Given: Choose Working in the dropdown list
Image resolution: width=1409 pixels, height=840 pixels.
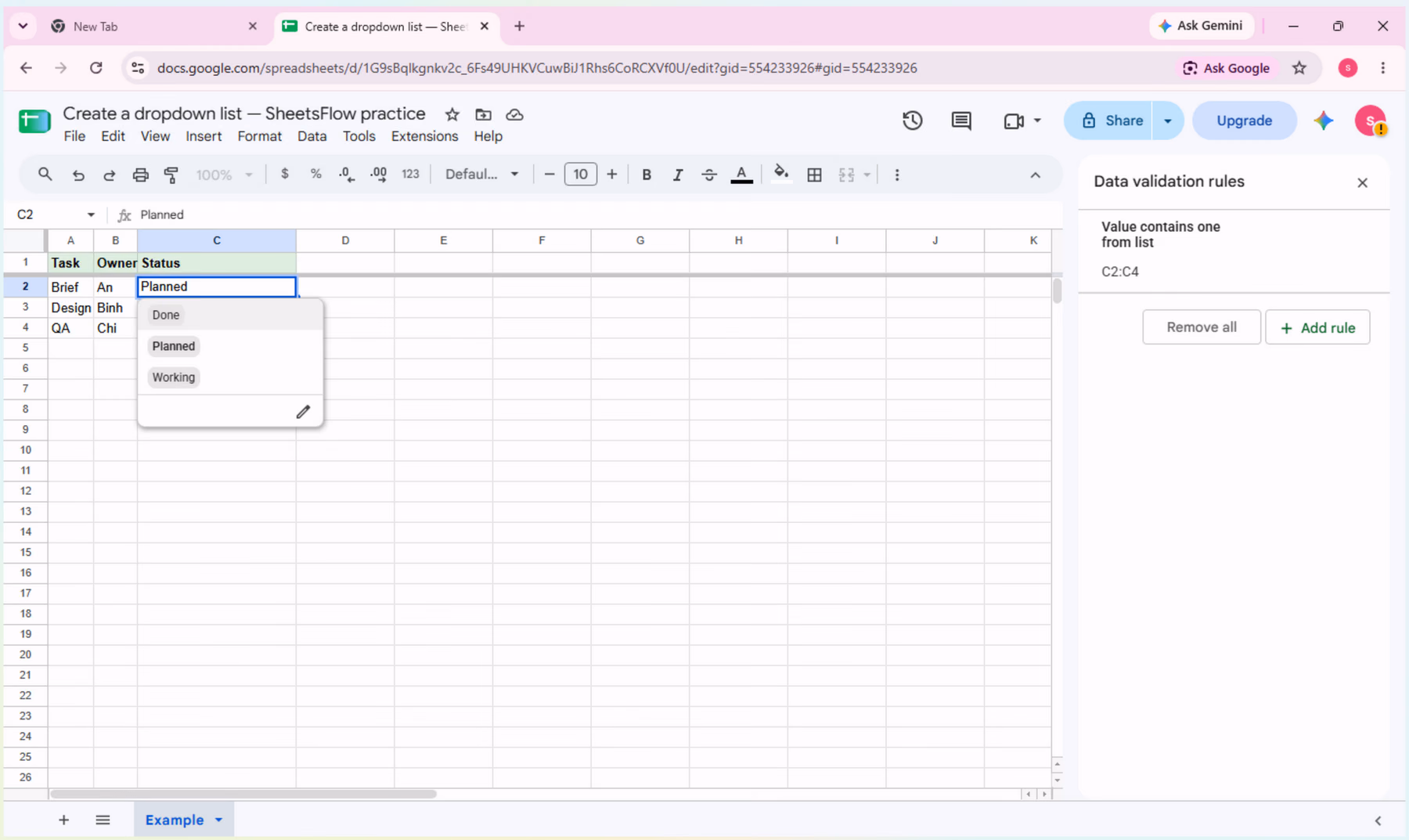Looking at the screenshot, I should coord(174,377).
